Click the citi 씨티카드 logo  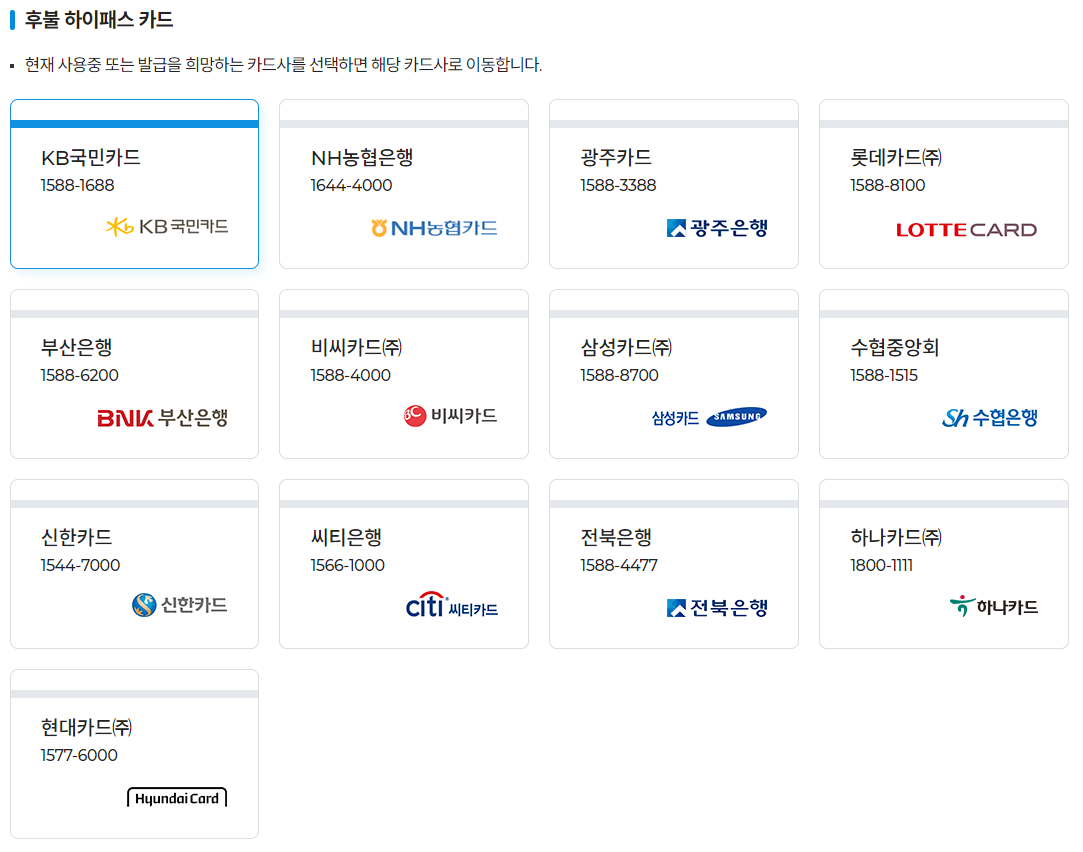tap(452, 605)
